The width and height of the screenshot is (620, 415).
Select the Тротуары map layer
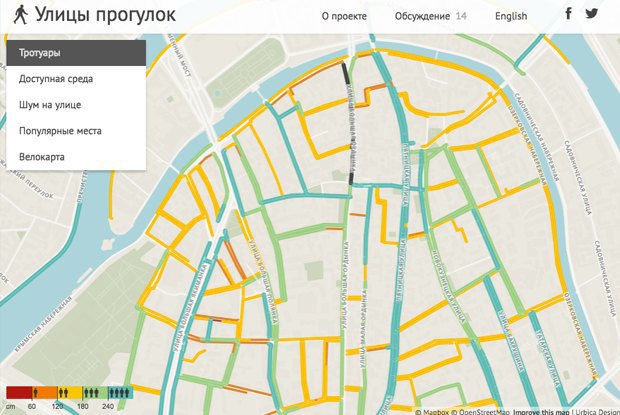(76, 52)
